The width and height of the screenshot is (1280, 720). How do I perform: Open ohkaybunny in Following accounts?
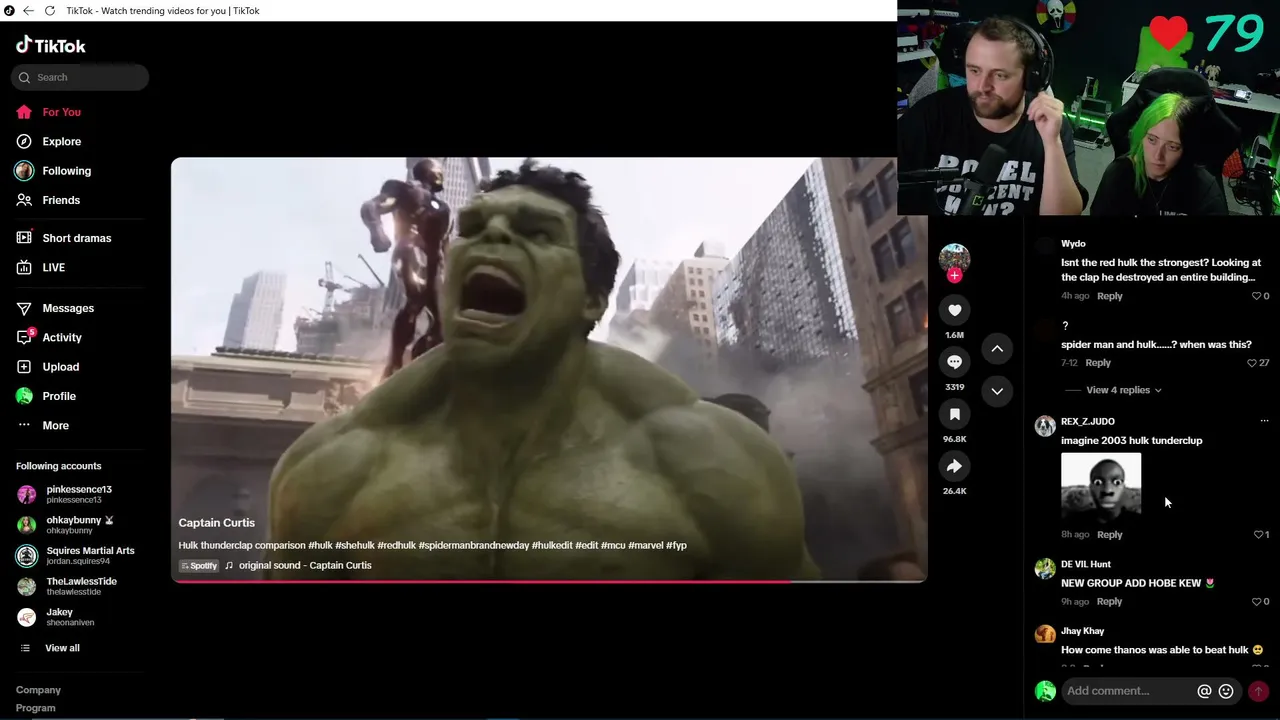80,525
